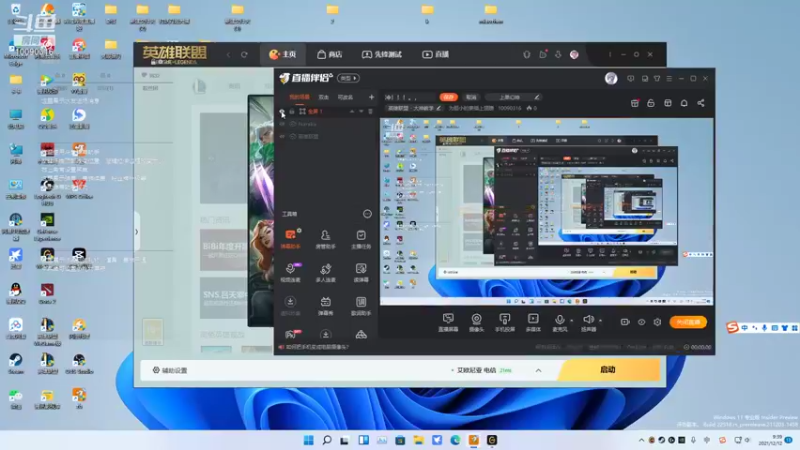Toggle visibility of the 英雄联盟 source
Screen dimensions: 800x450
282,137
